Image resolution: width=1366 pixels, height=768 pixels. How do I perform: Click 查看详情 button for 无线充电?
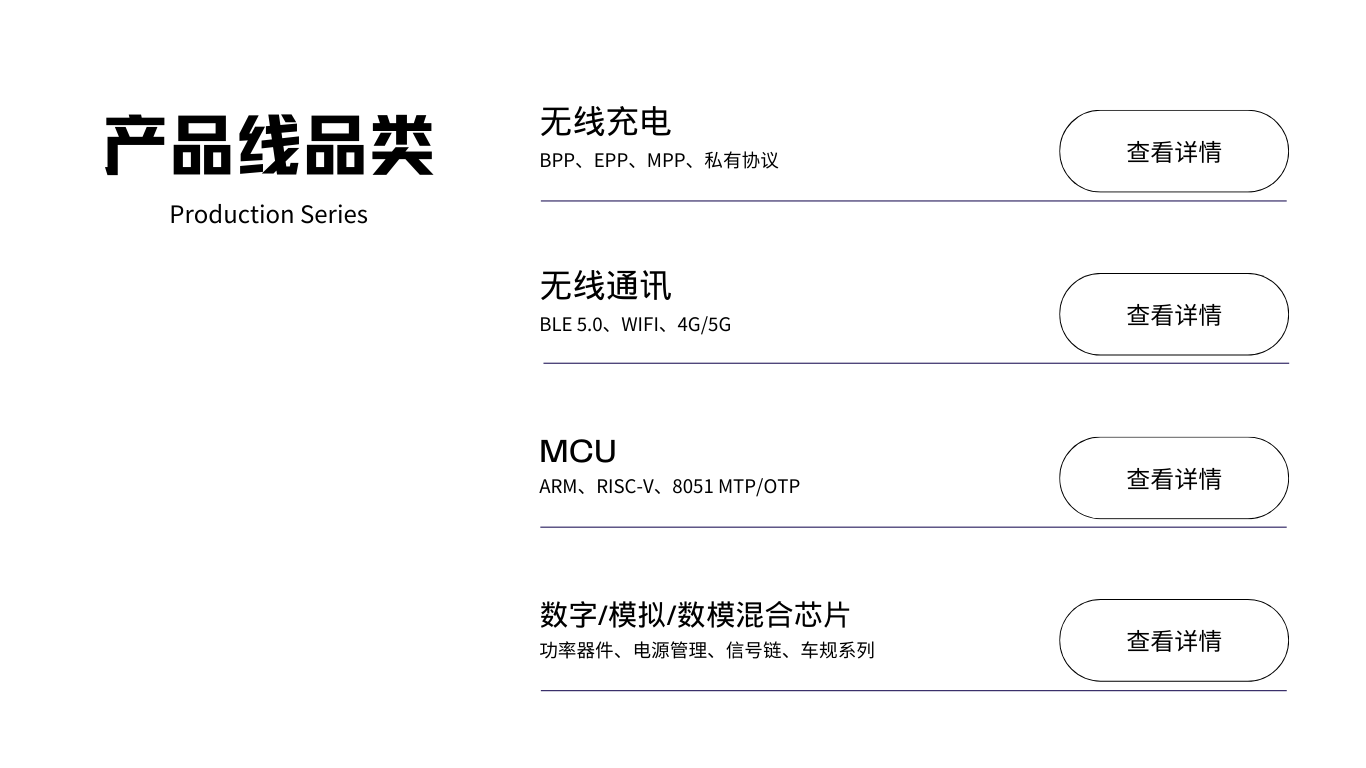pos(1173,152)
